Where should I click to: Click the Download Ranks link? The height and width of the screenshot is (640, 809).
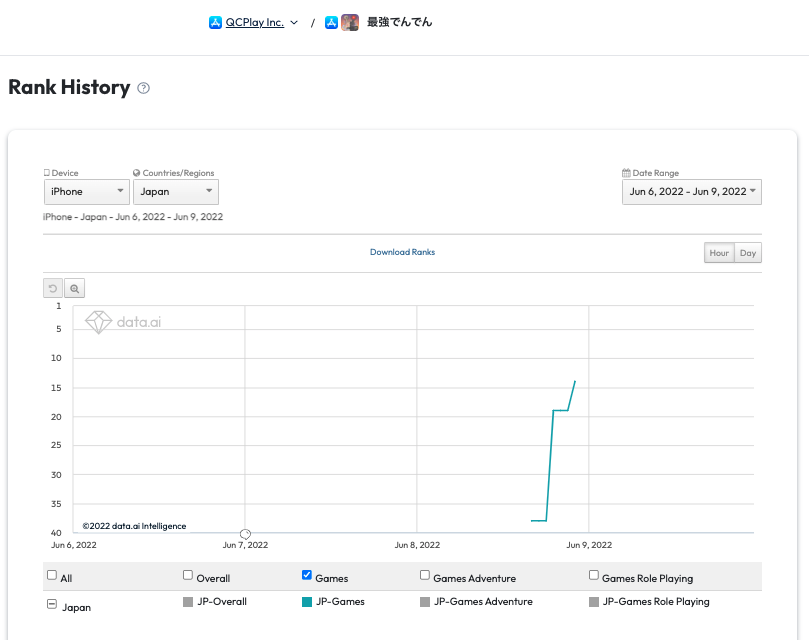point(402,252)
